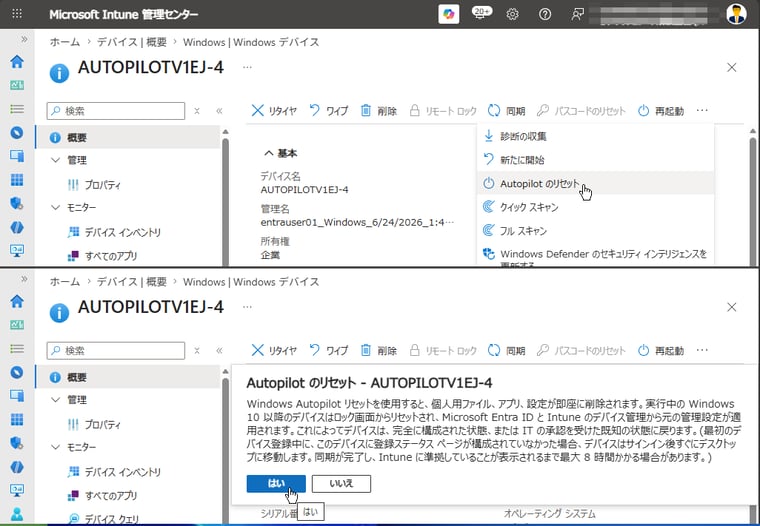Expand portal sidebar chevrons in menu-open view
760x526 pixels.
coord(24,39)
